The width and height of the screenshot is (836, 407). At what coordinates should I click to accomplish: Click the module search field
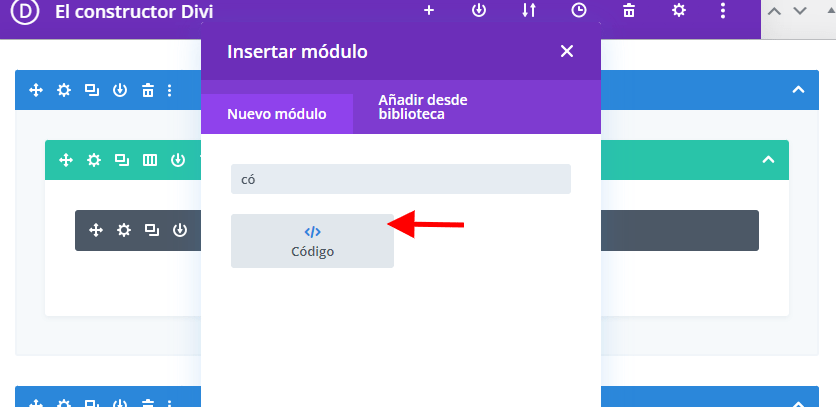(x=401, y=179)
